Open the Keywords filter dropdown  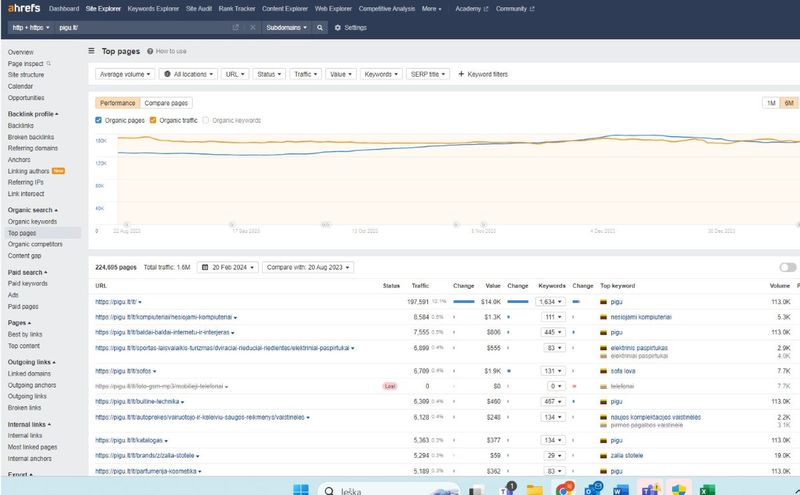tap(381, 74)
